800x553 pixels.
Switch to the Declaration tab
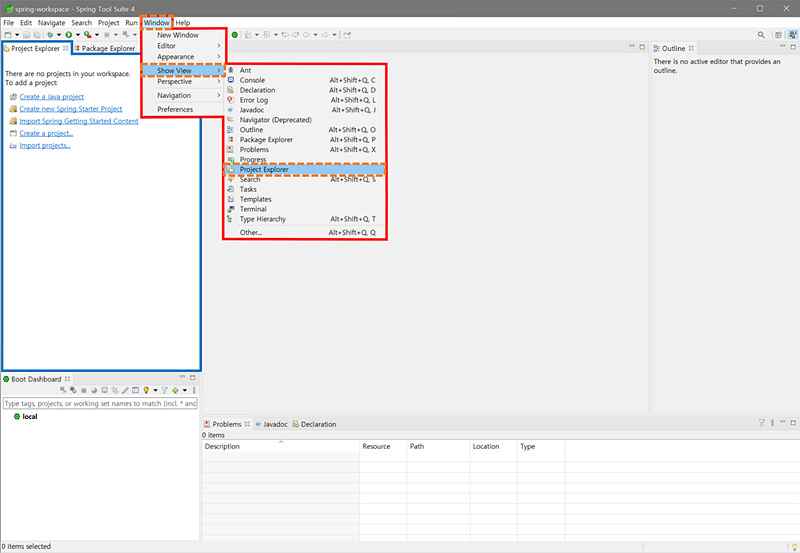point(314,424)
